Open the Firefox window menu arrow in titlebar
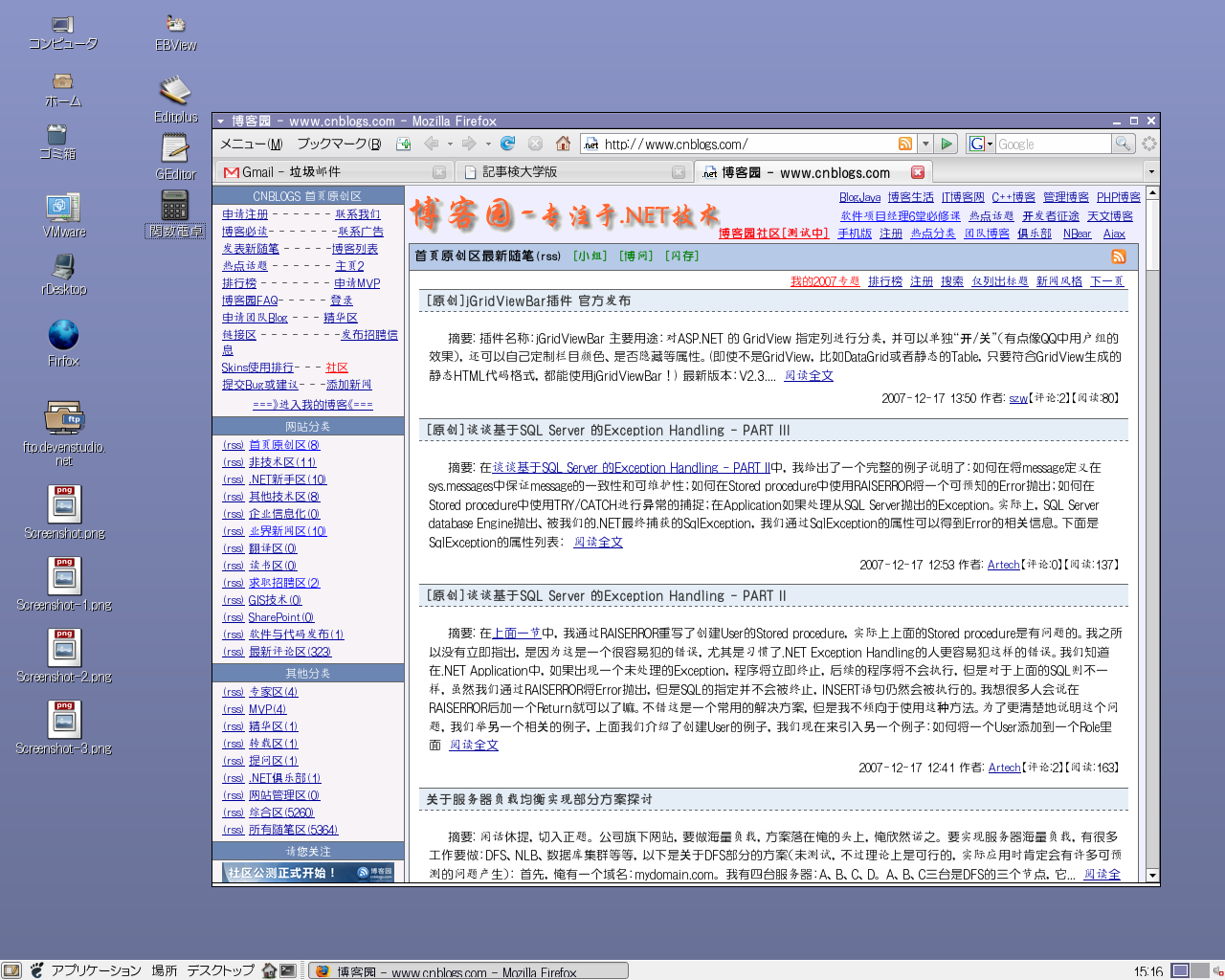Image resolution: width=1225 pixels, height=980 pixels. pos(220,122)
